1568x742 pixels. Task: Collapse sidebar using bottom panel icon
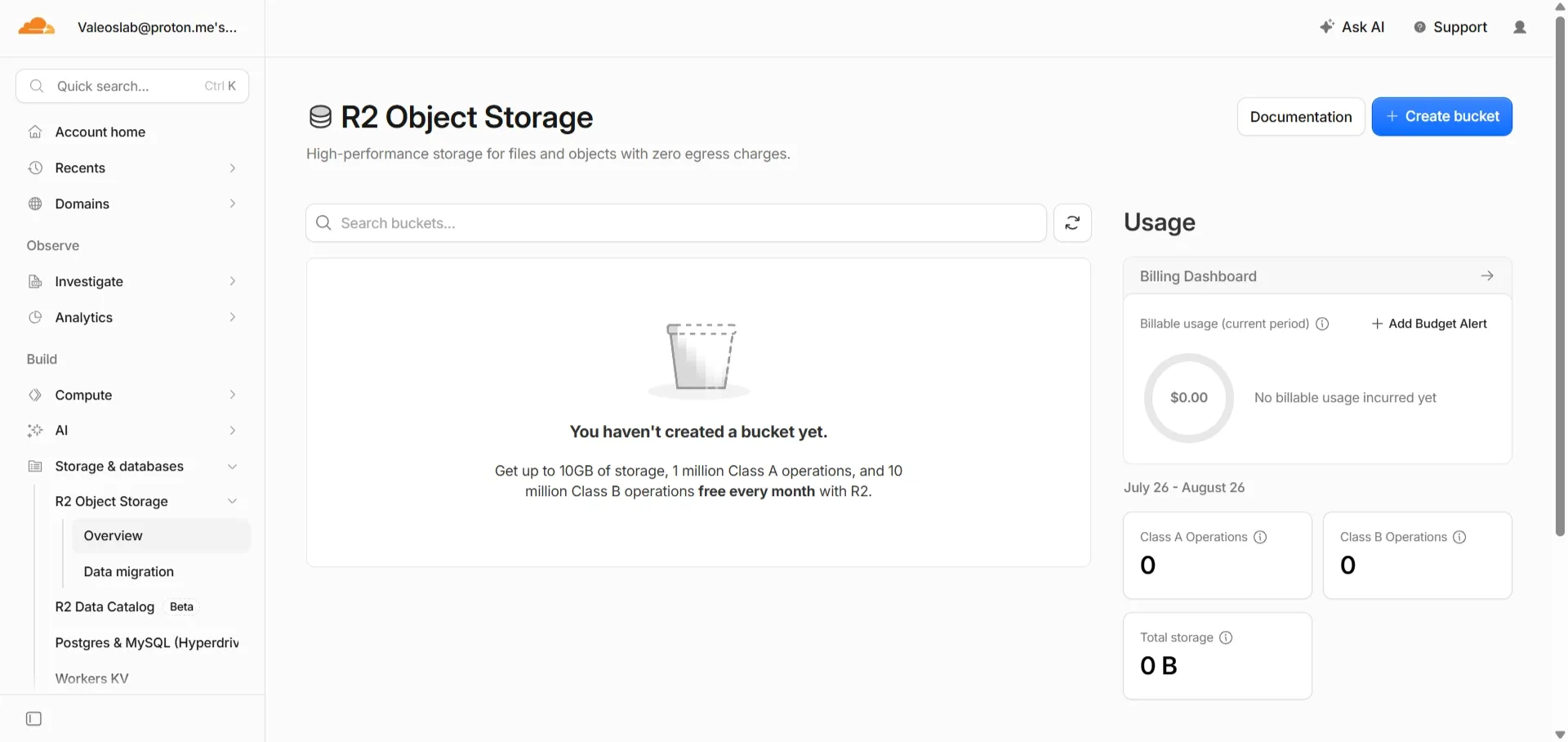(33, 719)
